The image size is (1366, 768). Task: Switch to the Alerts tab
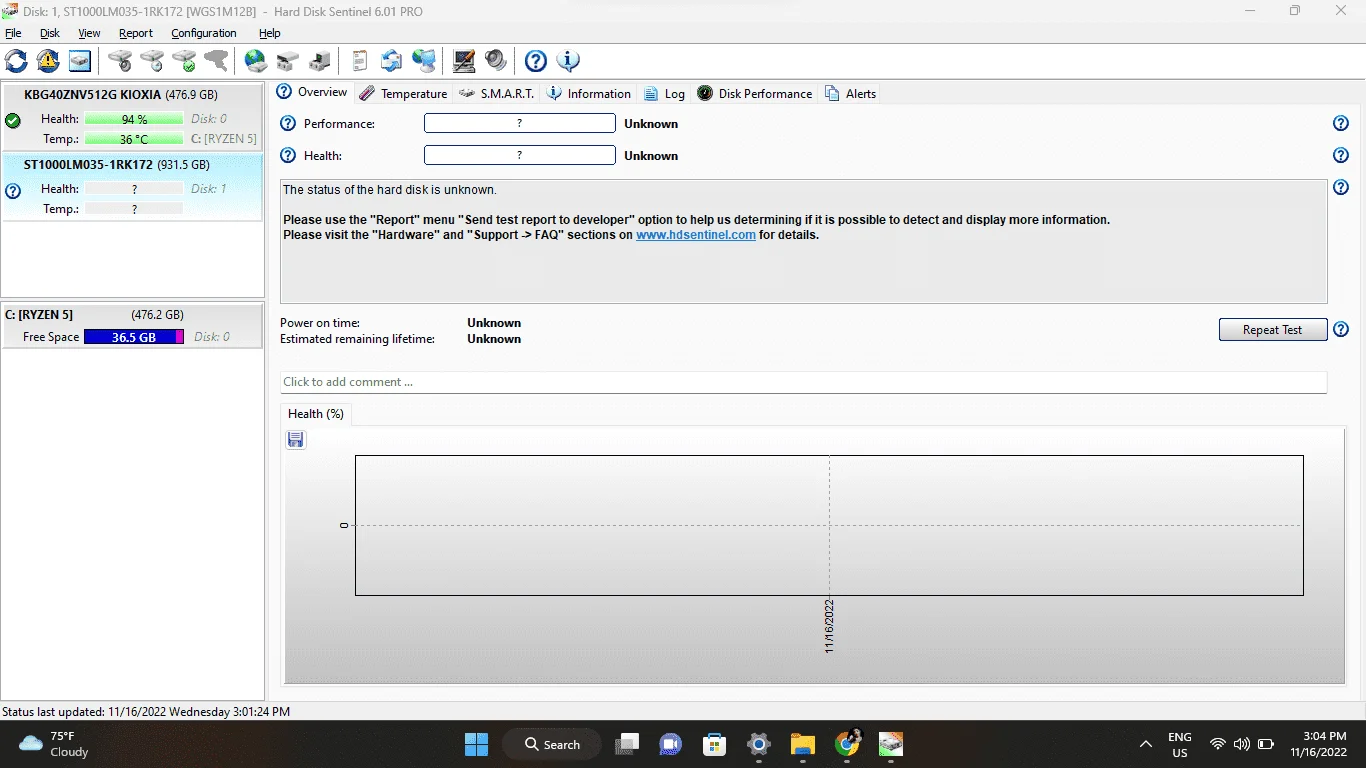pos(850,93)
